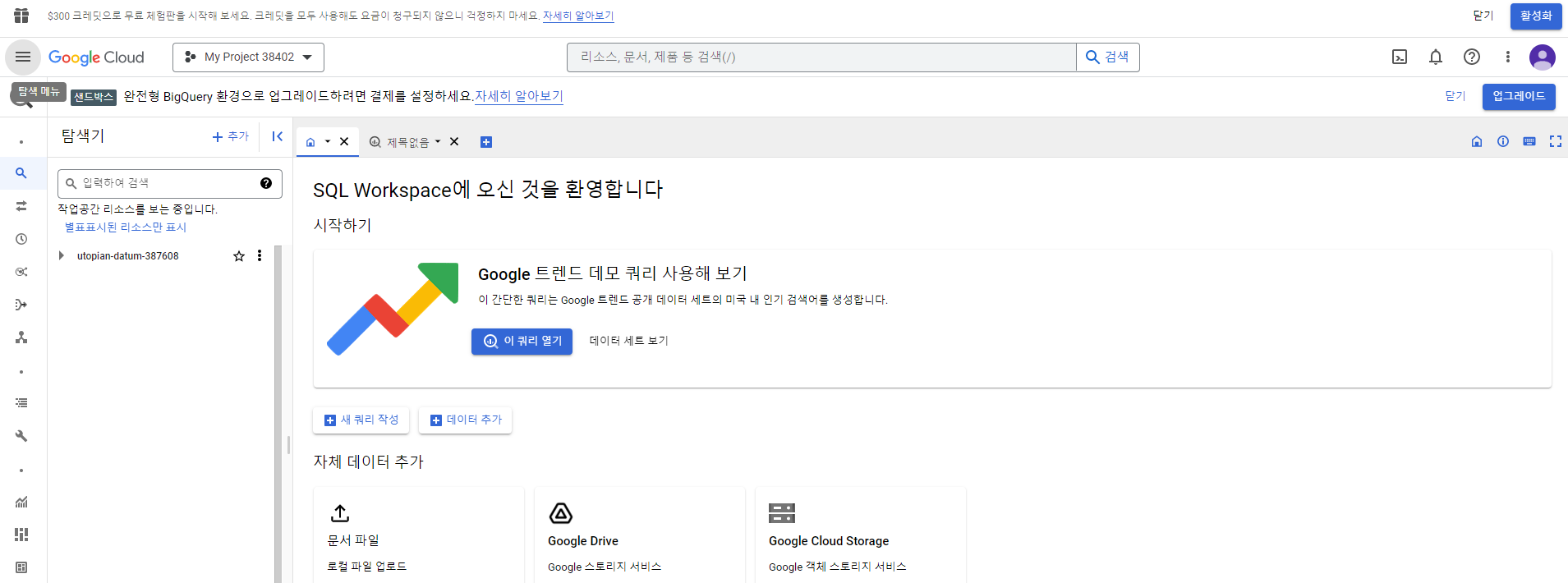Click 데이터 세트 보기
Image resolution: width=1568 pixels, height=583 pixels.
click(628, 341)
